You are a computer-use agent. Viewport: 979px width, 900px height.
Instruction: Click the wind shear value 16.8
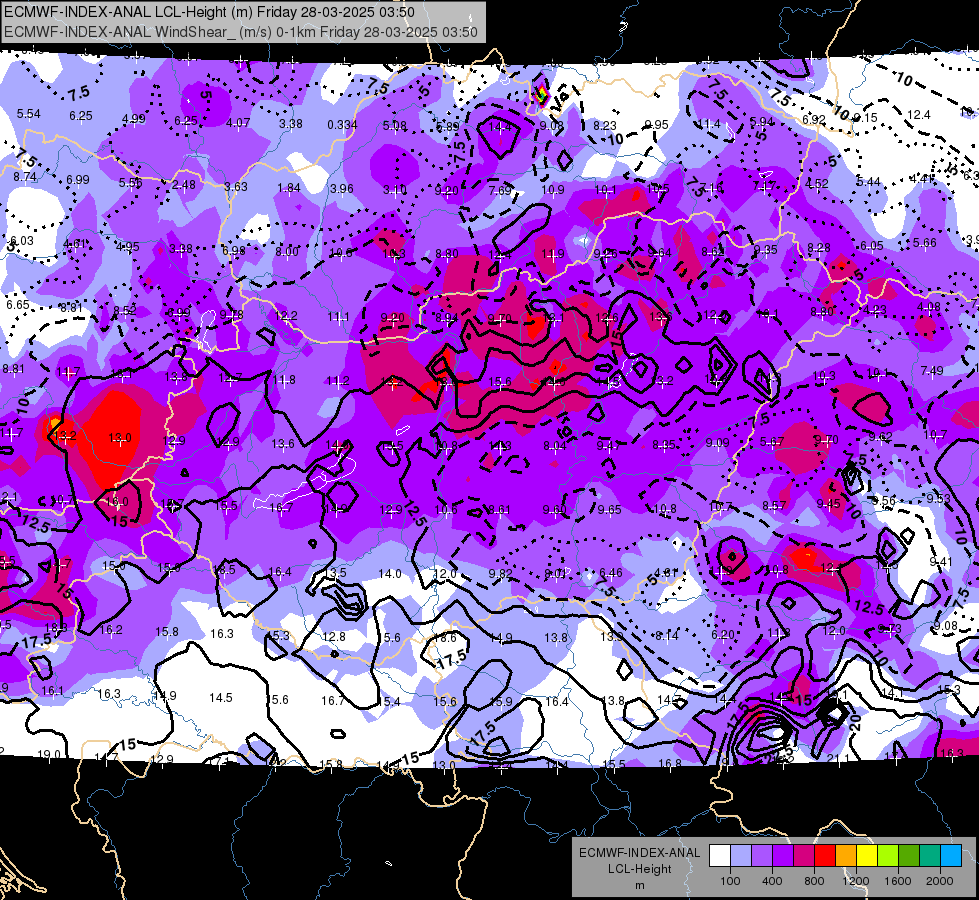pos(670,763)
